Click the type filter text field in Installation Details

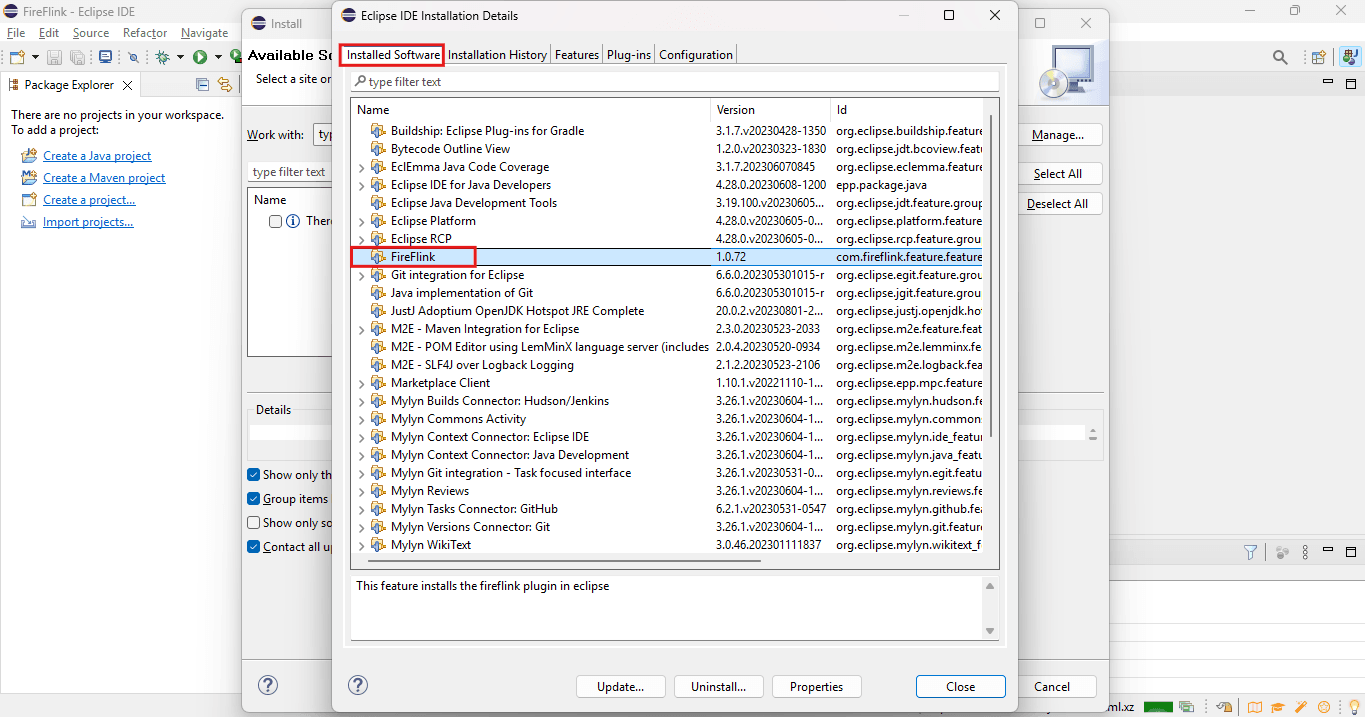pos(674,82)
